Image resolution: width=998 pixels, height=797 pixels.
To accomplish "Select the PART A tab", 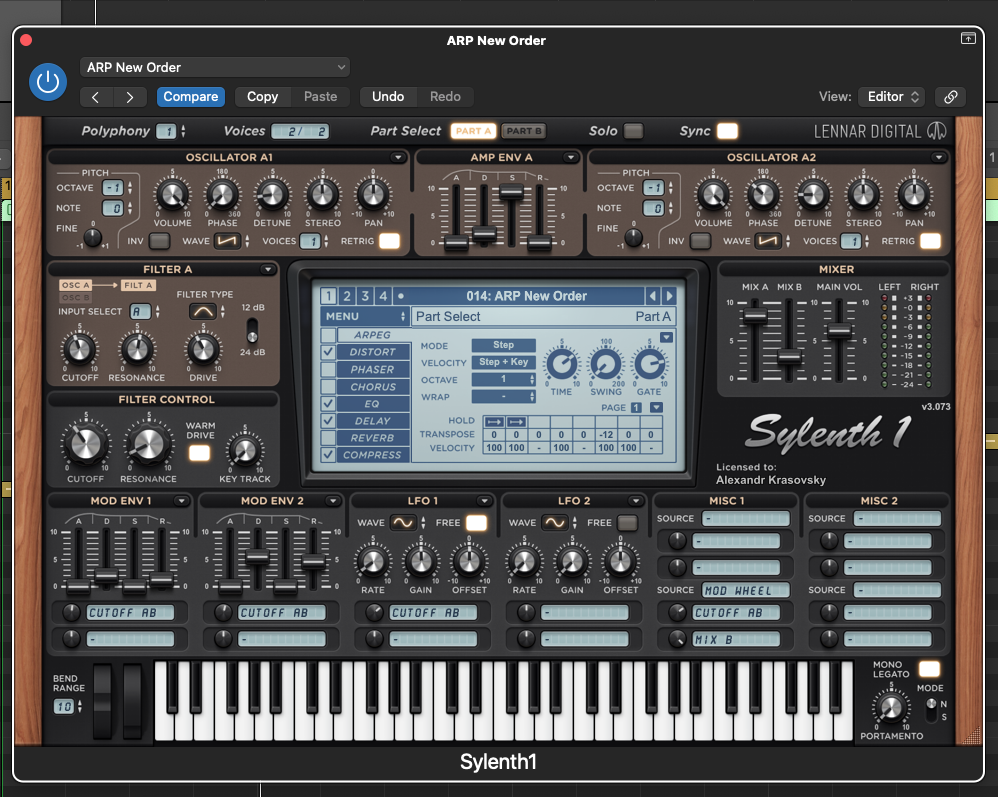I will point(474,131).
